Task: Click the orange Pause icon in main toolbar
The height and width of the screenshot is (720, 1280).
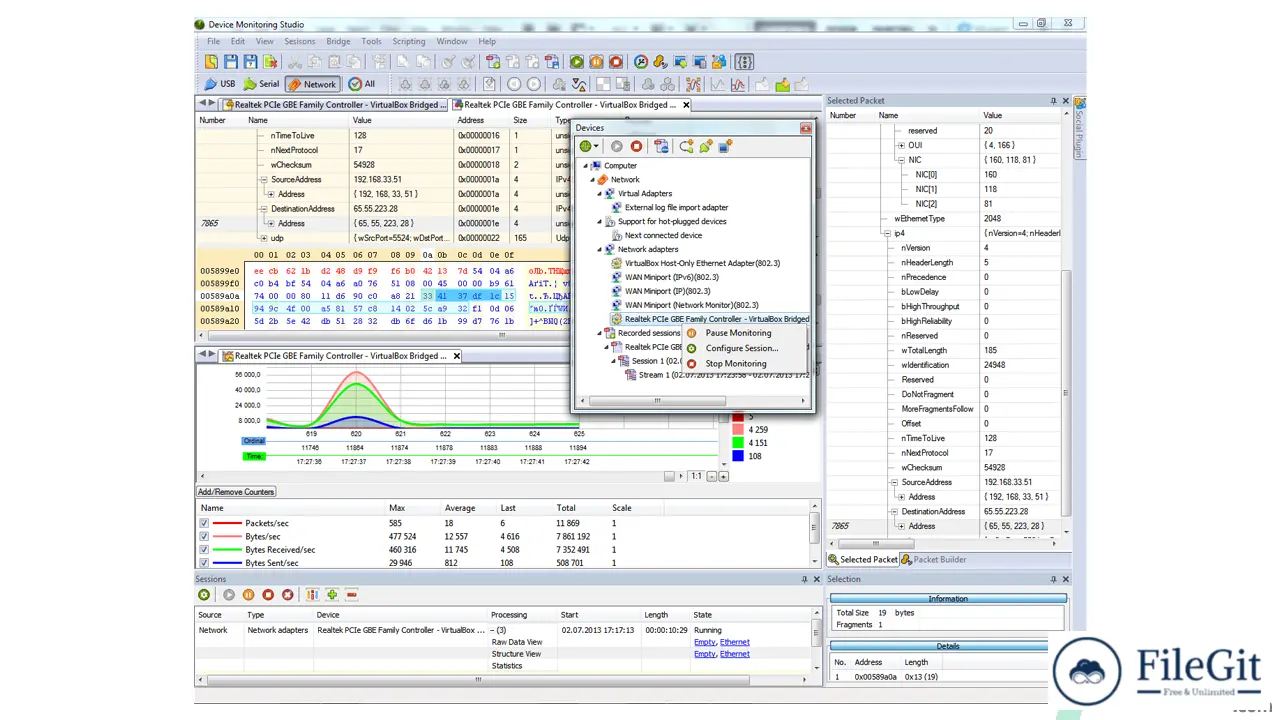Action: (596, 62)
